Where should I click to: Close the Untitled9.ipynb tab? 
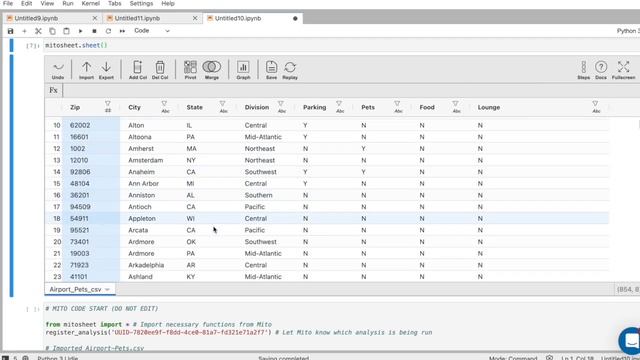(x=95, y=18)
